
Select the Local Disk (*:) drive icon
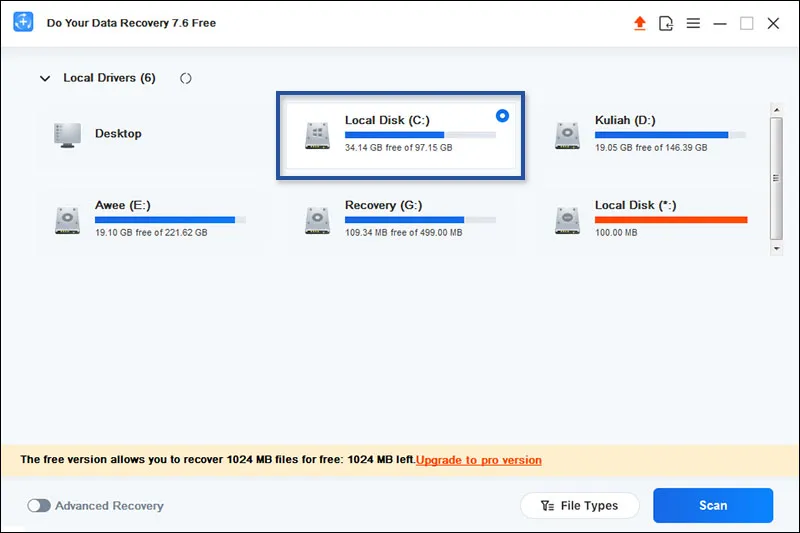(x=568, y=220)
